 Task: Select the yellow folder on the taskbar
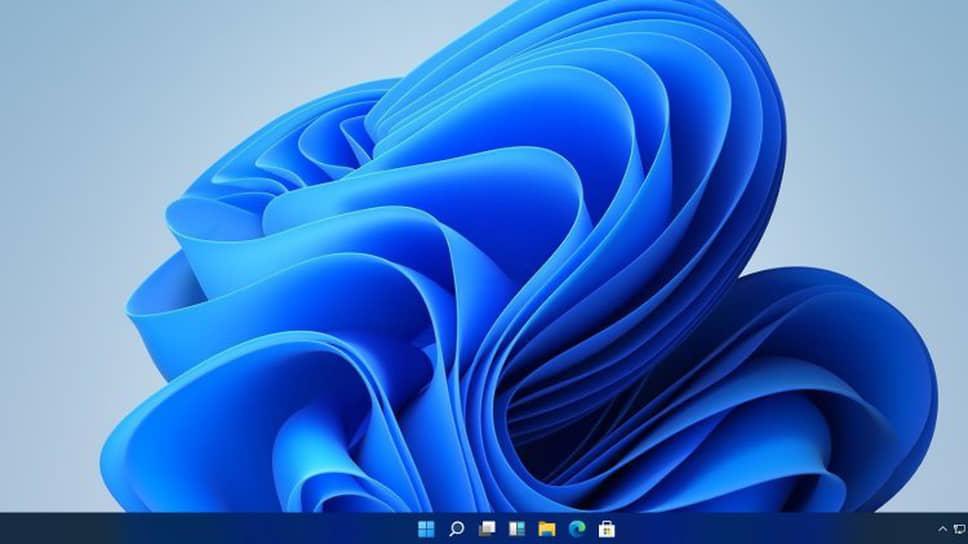(546, 528)
